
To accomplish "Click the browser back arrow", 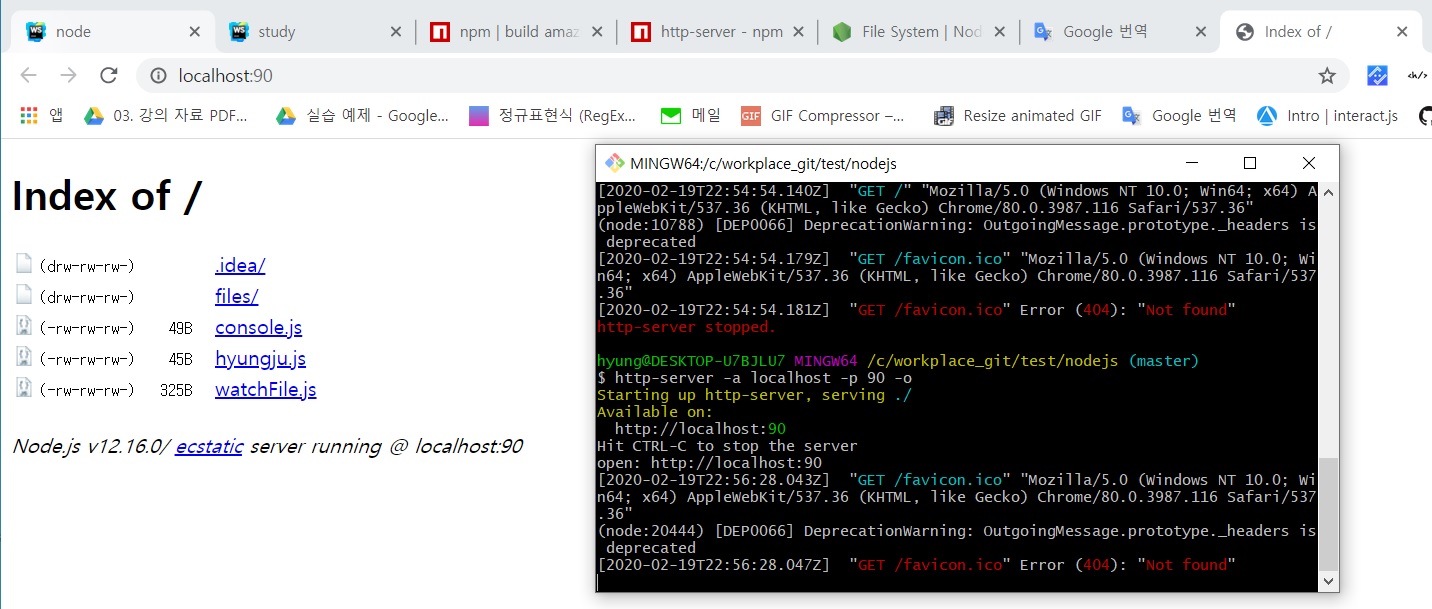I will [x=28, y=76].
